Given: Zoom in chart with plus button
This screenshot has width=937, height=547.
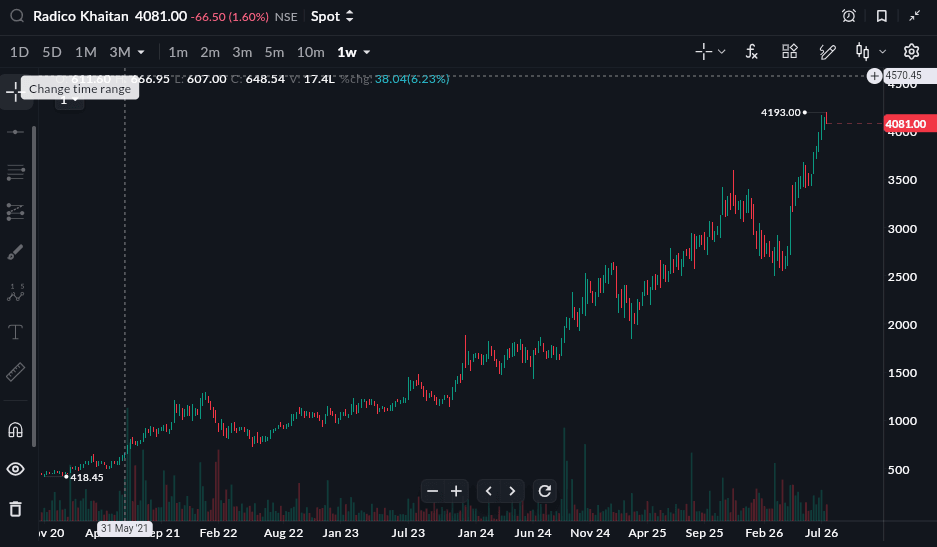Looking at the screenshot, I should pos(456,491).
